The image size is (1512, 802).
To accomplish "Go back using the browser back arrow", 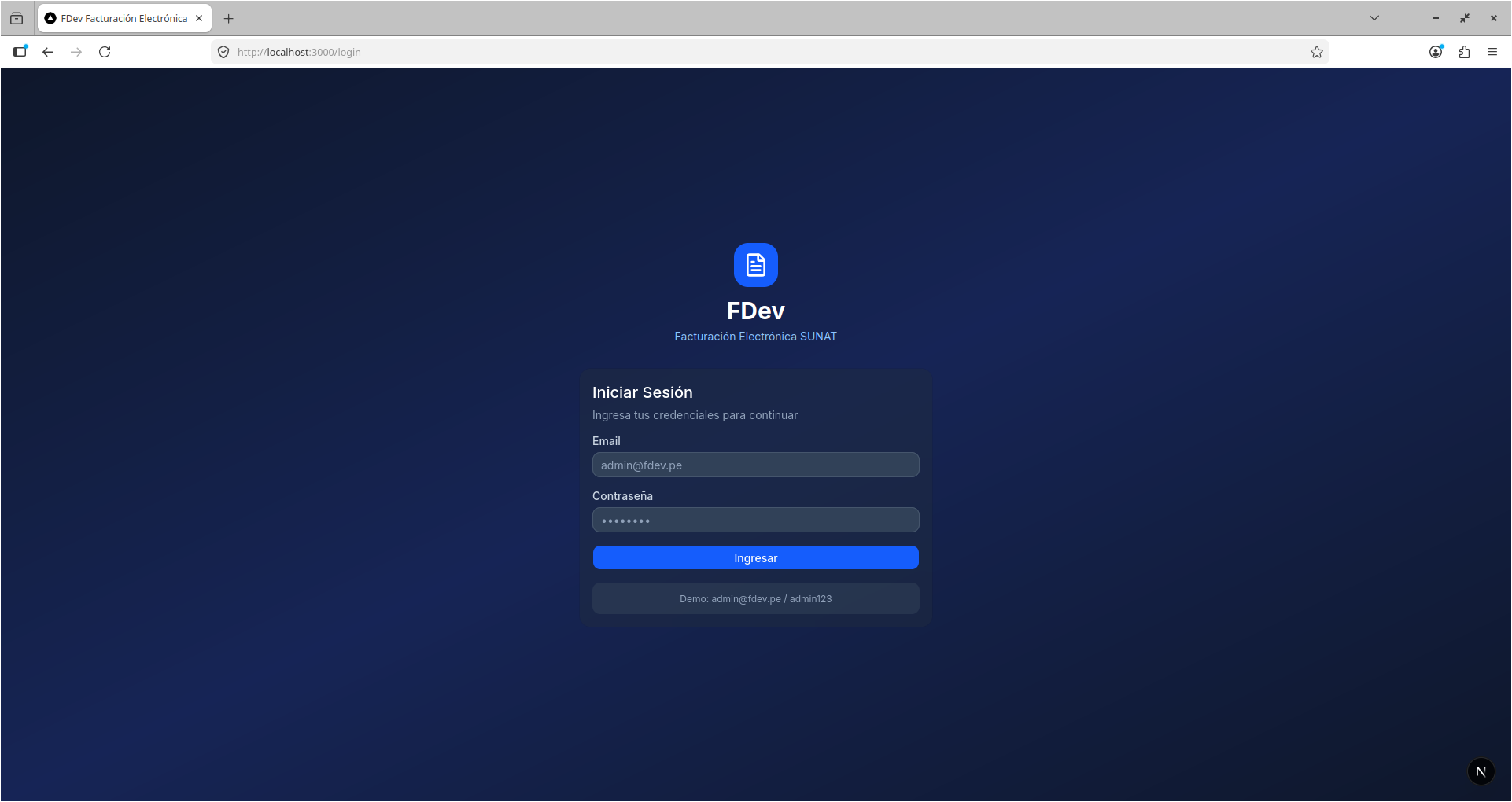I will click(48, 52).
